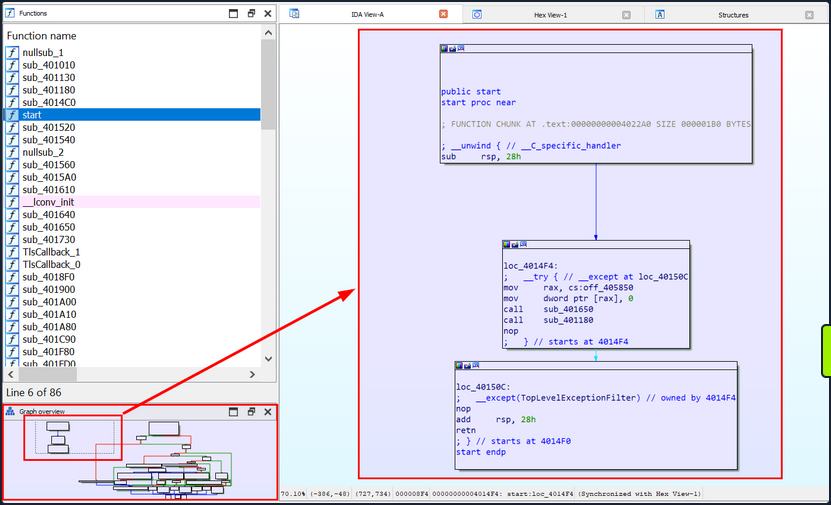Select function sub_401A80

132,326
